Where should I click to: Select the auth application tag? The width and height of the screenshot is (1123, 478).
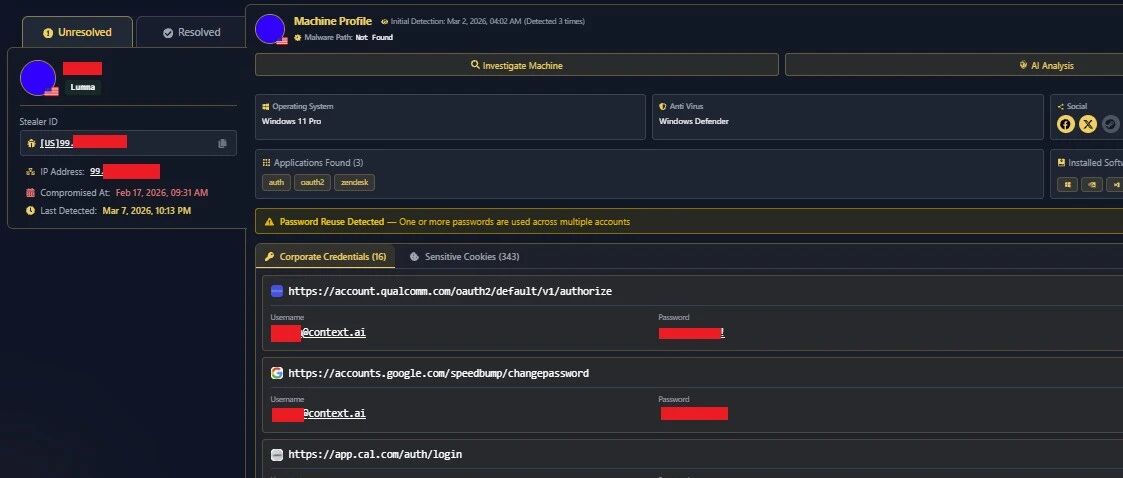click(276, 182)
